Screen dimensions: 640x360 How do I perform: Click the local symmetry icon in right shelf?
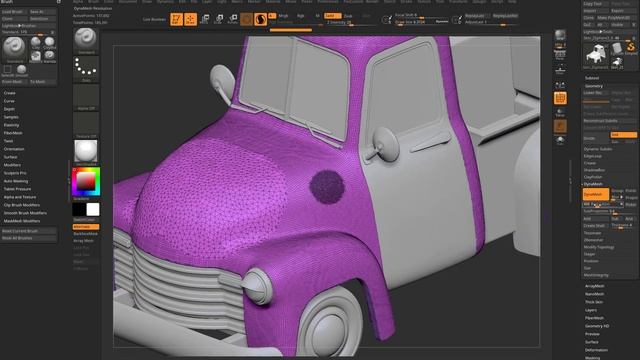point(560,85)
